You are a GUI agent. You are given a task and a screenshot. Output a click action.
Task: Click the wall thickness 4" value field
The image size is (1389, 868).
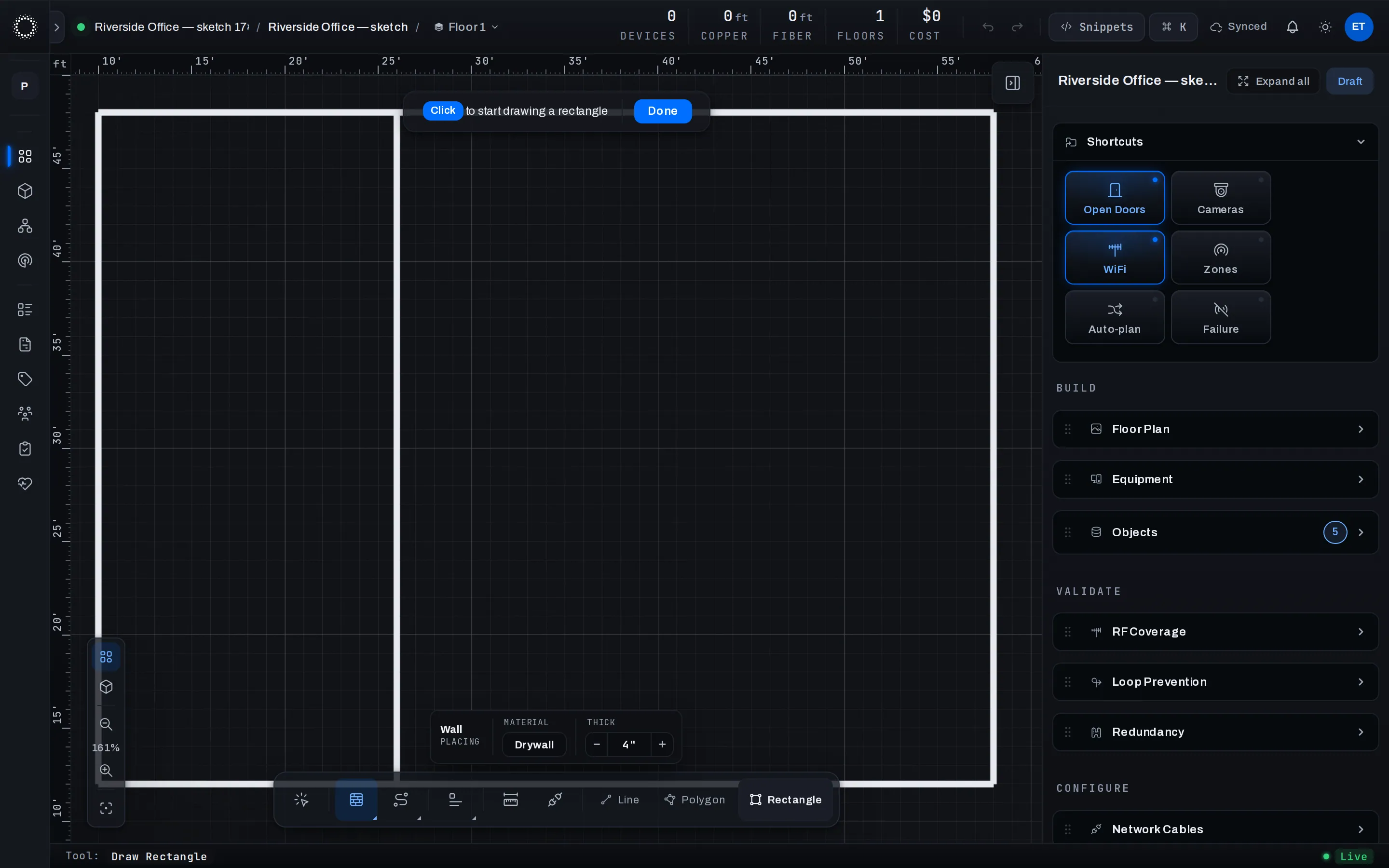click(629, 745)
